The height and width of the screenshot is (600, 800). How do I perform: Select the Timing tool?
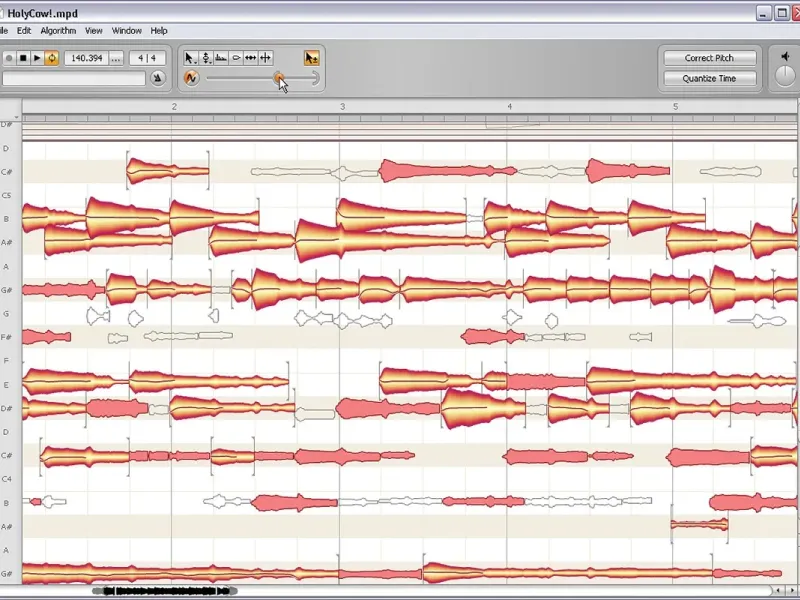pyautogui.click(x=251, y=58)
